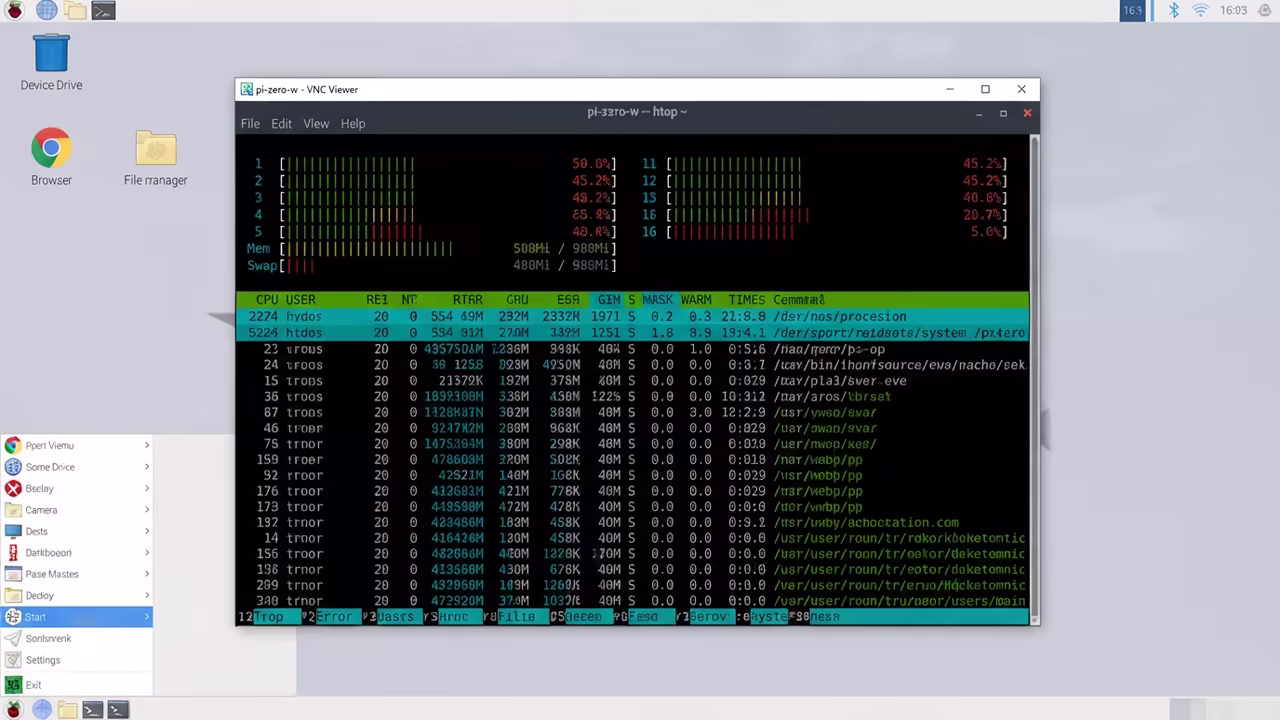This screenshot has height=720, width=1280.
Task: Expand the highlighted Start submenu arrow
Action: pyautogui.click(x=147, y=617)
